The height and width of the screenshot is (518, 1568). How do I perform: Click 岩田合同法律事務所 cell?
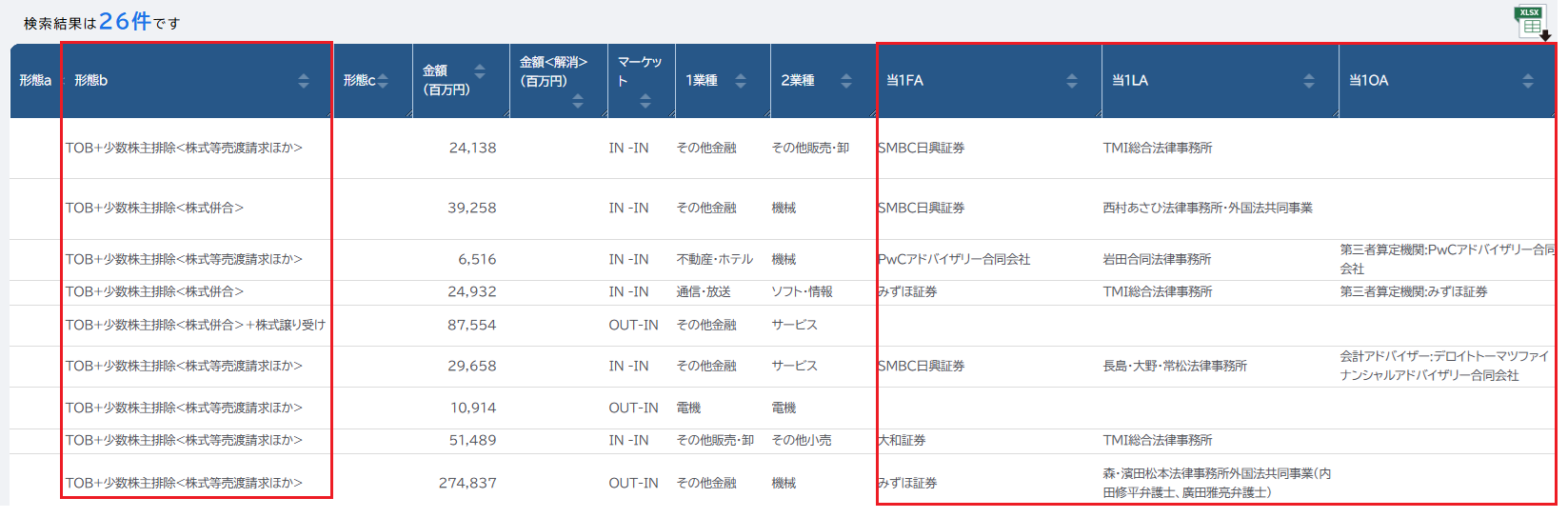tap(1157, 259)
